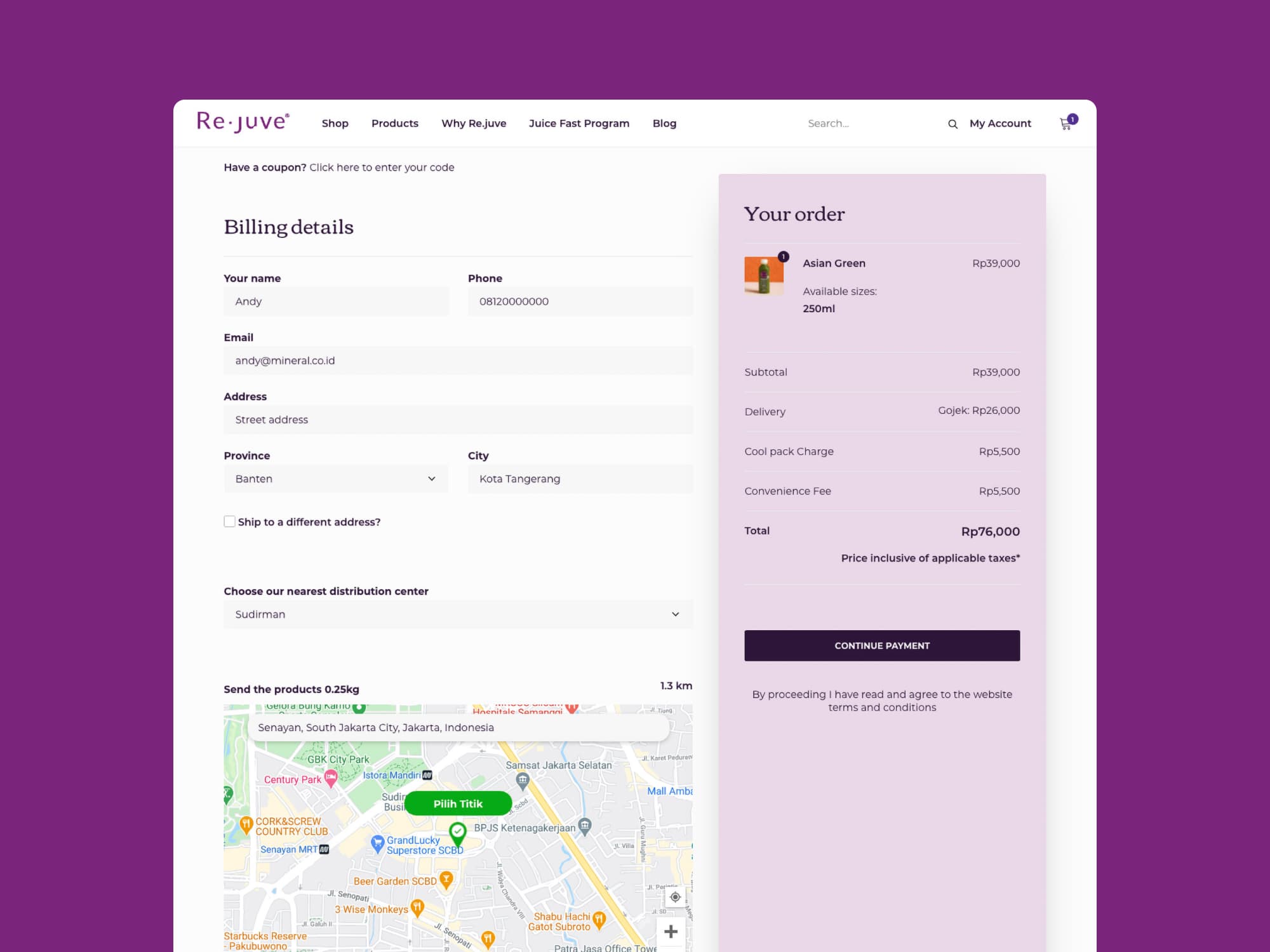Click the Continue Payment button
1270x952 pixels.
point(882,645)
